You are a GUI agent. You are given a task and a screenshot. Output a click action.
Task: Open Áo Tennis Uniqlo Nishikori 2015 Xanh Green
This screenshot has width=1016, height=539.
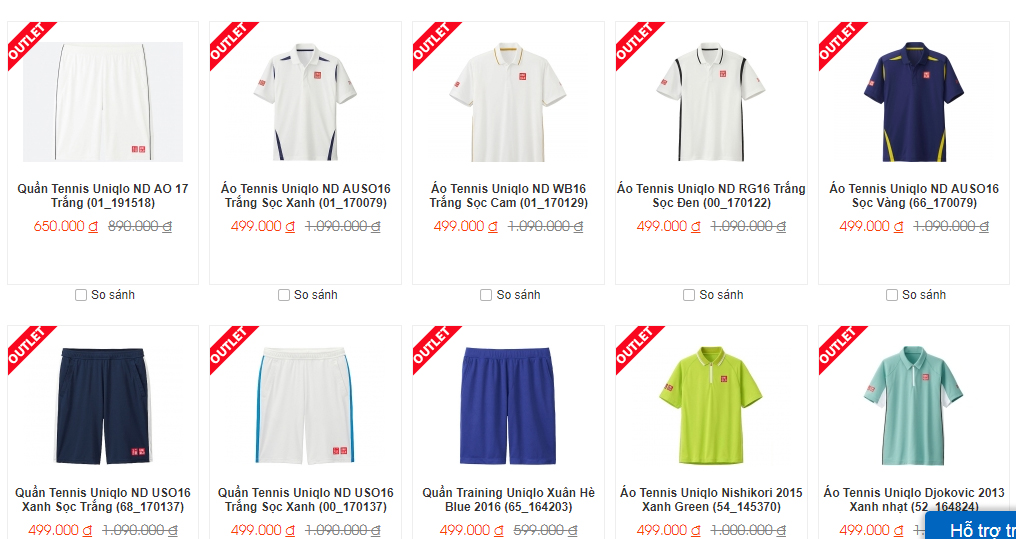click(711, 499)
